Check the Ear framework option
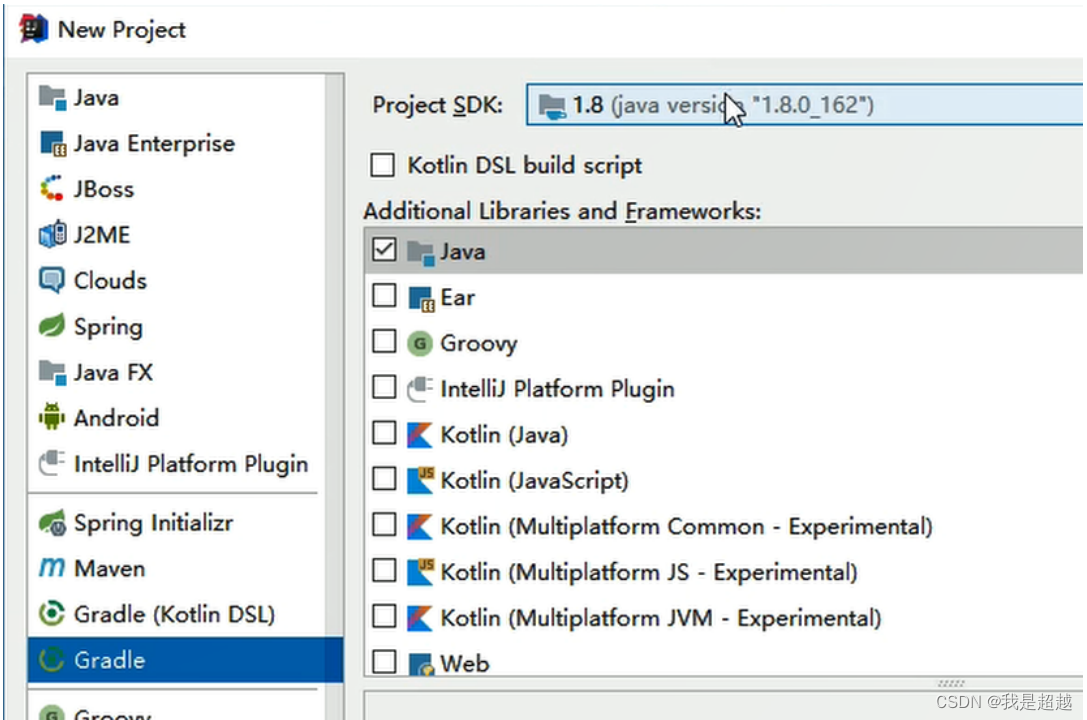The height and width of the screenshot is (720, 1087). pos(383,297)
